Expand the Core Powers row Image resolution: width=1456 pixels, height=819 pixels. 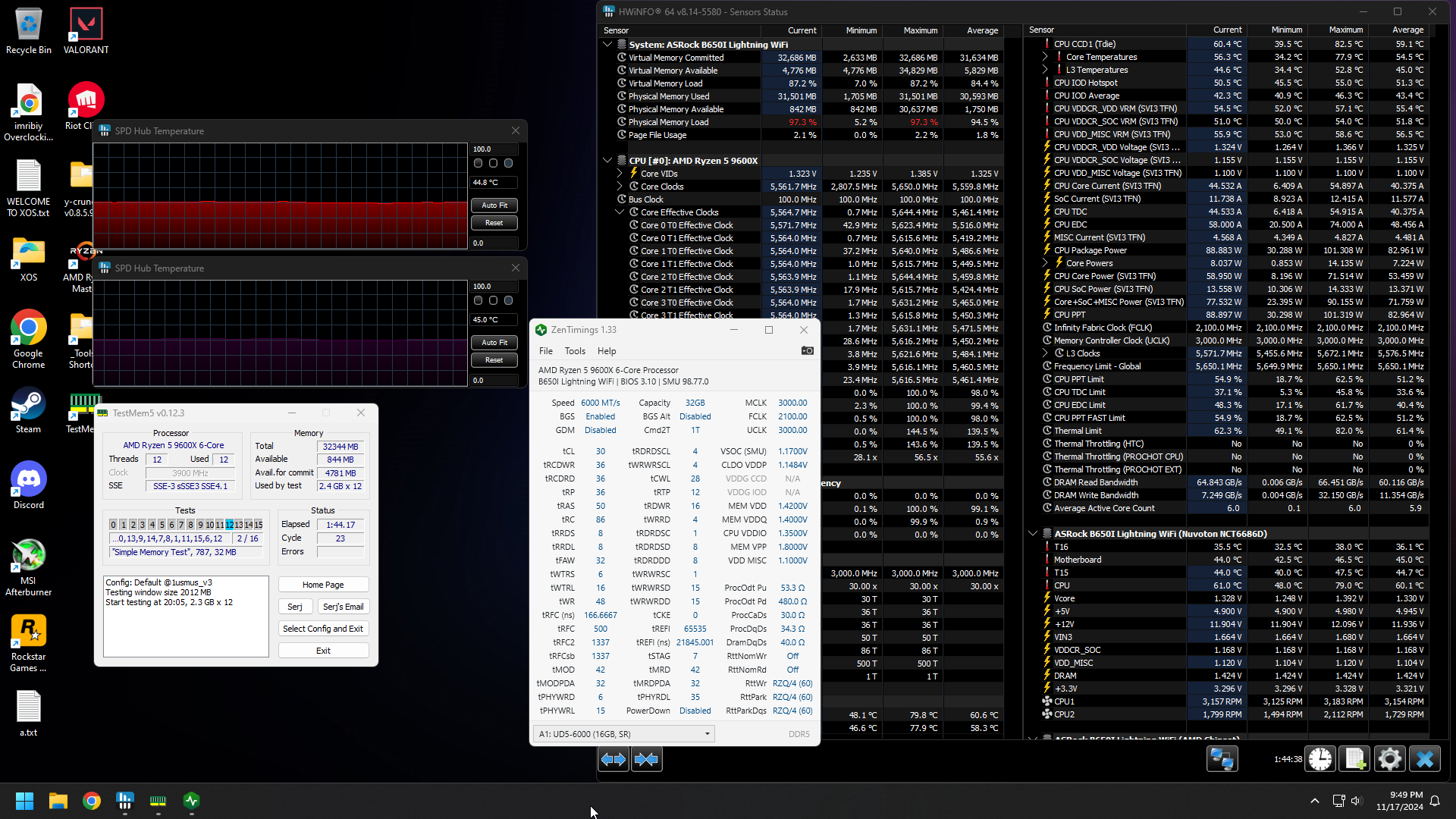point(1045,263)
